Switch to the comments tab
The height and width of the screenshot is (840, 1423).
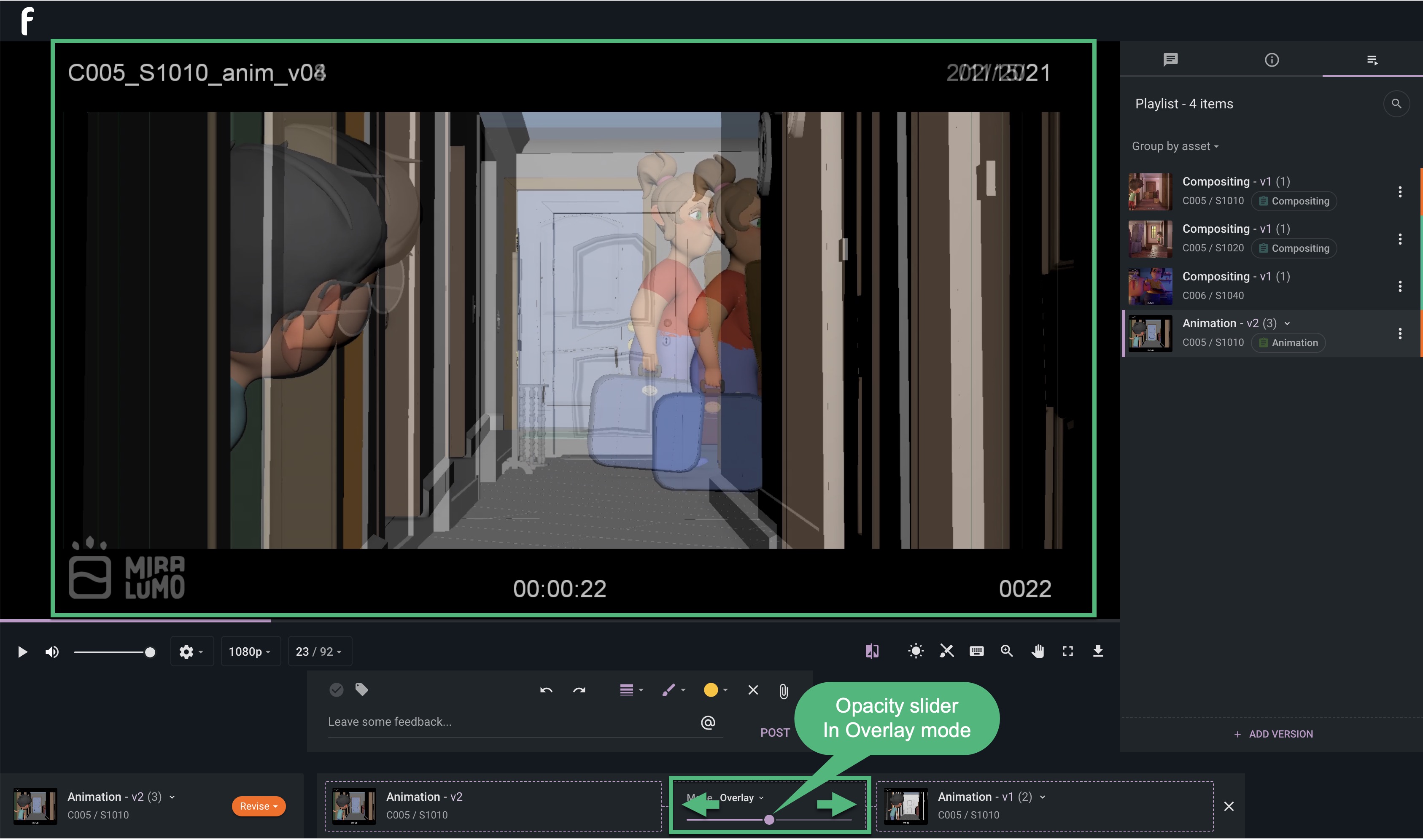point(1170,59)
